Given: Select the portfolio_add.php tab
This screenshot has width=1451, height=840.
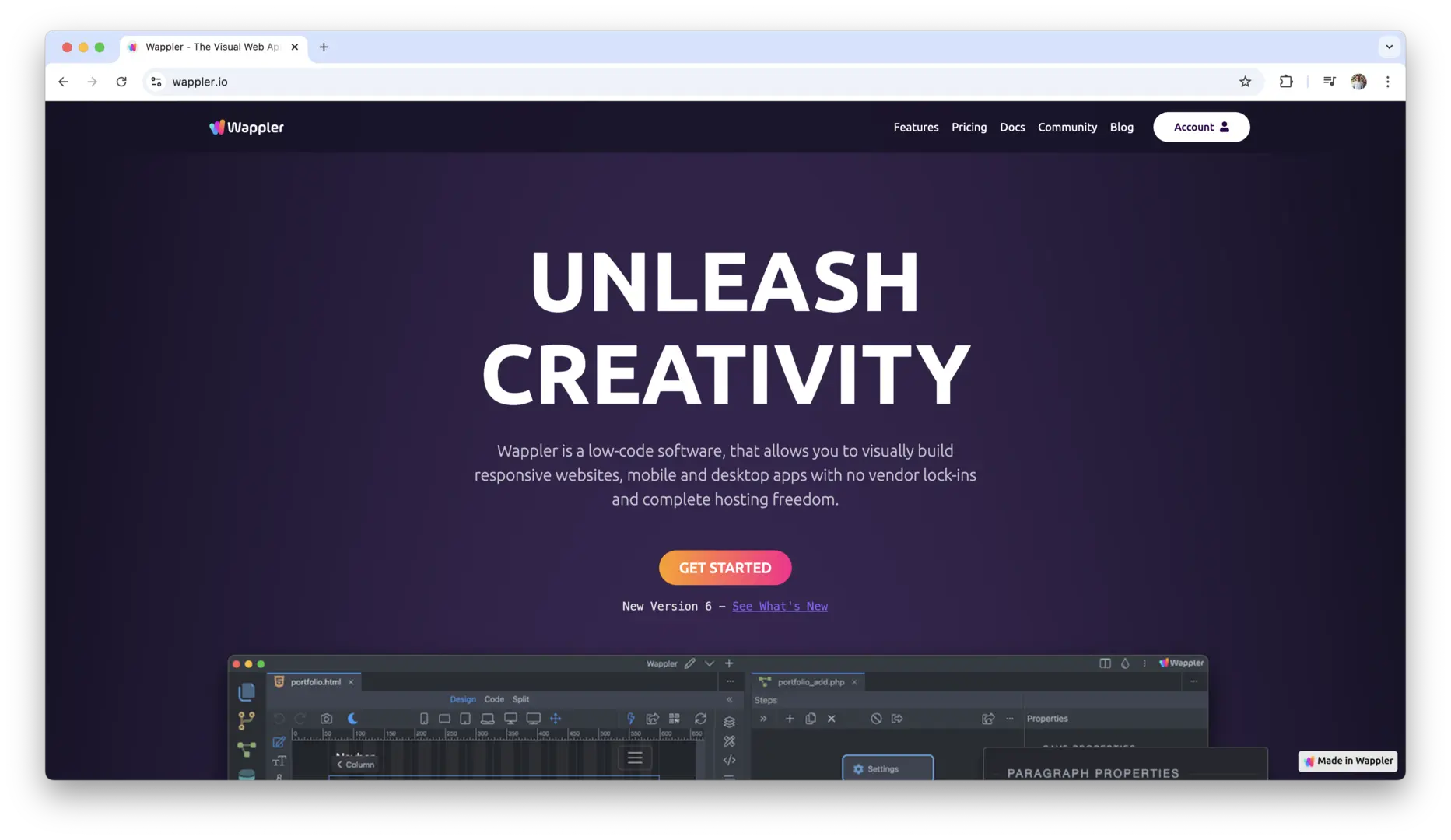Looking at the screenshot, I should pyautogui.click(x=809, y=682).
